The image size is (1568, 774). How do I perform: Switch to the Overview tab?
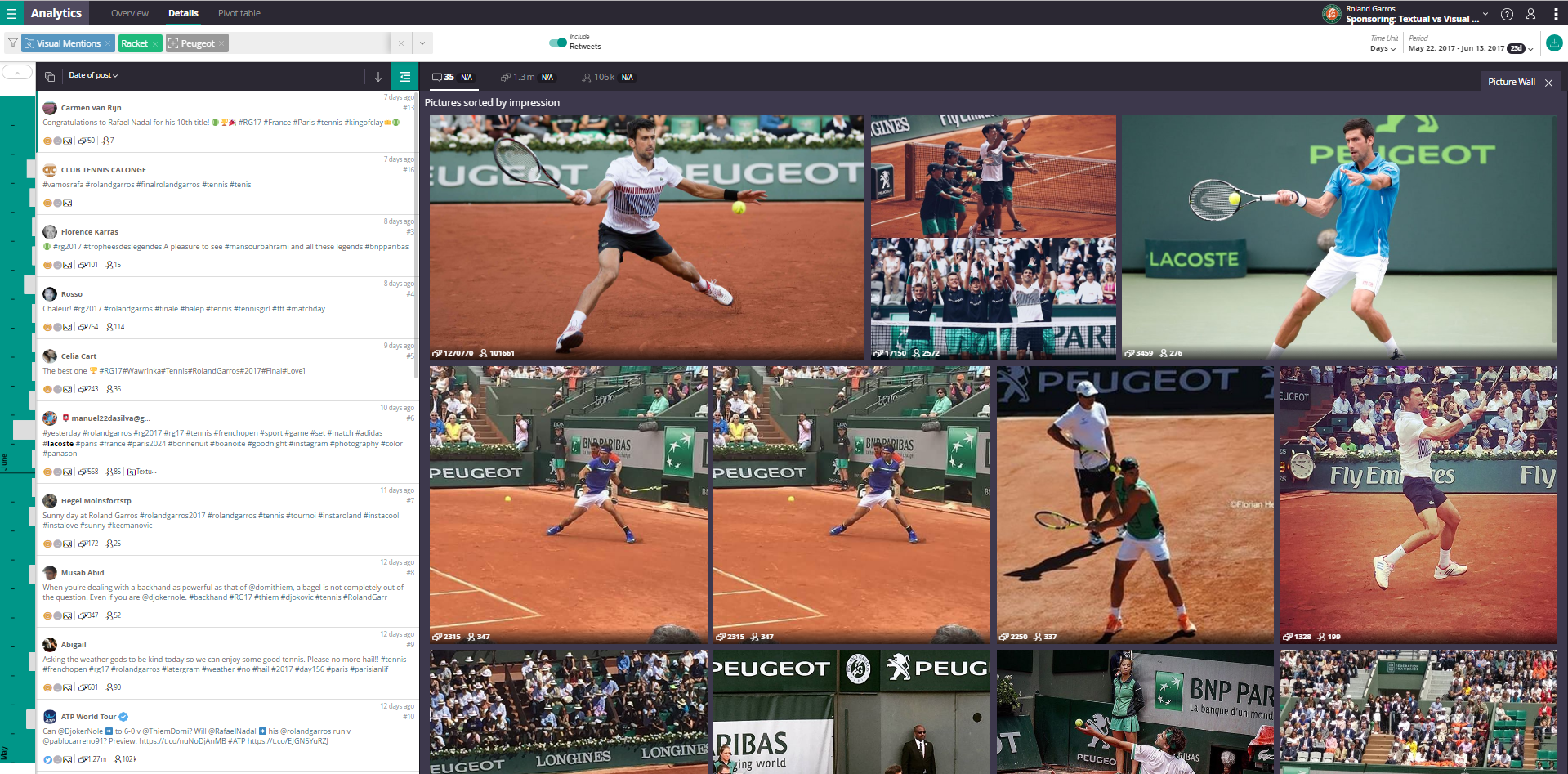pyautogui.click(x=130, y=13)
